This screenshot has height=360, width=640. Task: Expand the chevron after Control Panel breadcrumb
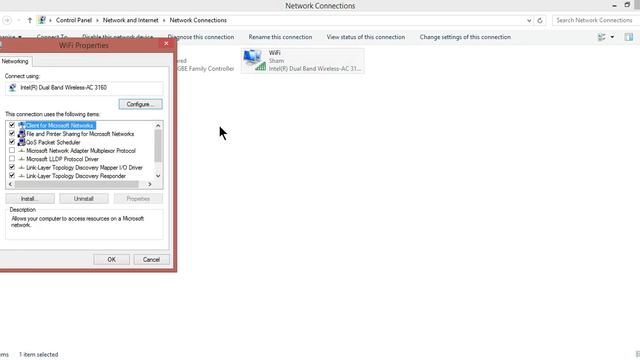pos(98,20)
